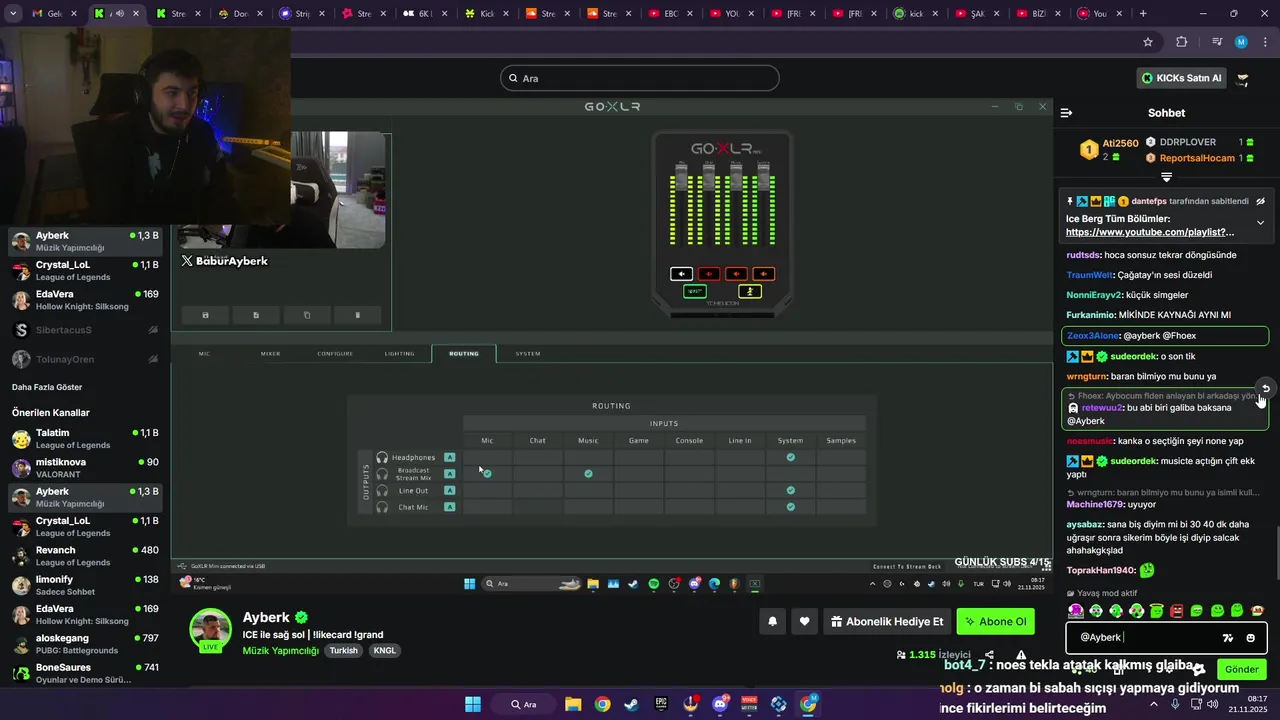The width and height of the screenshot is (1280, 720).
Task: Open notification bell for Ayberk channel
Action: [x=772, y=621]
